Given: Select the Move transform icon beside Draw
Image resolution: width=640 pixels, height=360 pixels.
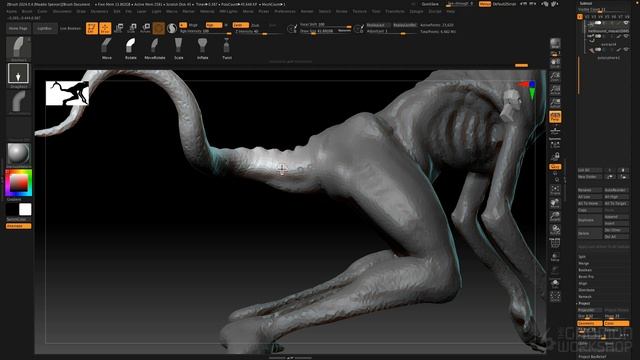Looking at the screenshot, I should point(119,28).
